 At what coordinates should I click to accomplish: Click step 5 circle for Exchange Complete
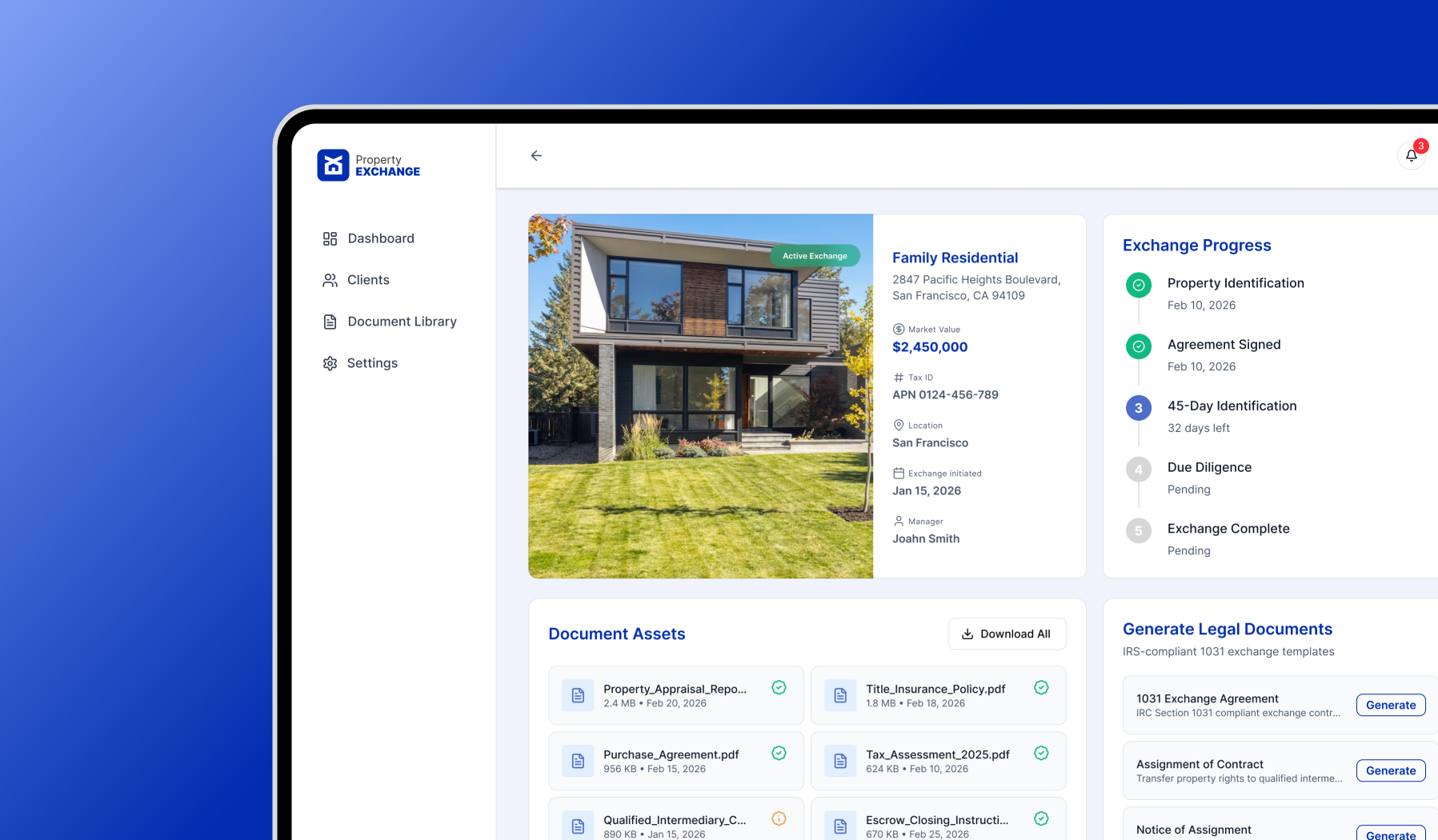click(x=1139, y=531)
